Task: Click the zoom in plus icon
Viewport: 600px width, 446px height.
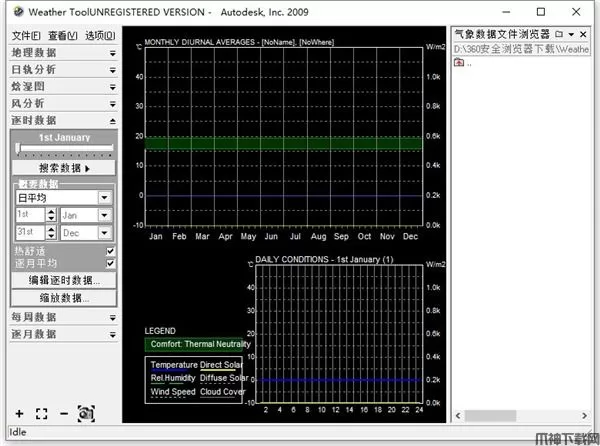Action: pyautogui.click(x=19, y=413)
